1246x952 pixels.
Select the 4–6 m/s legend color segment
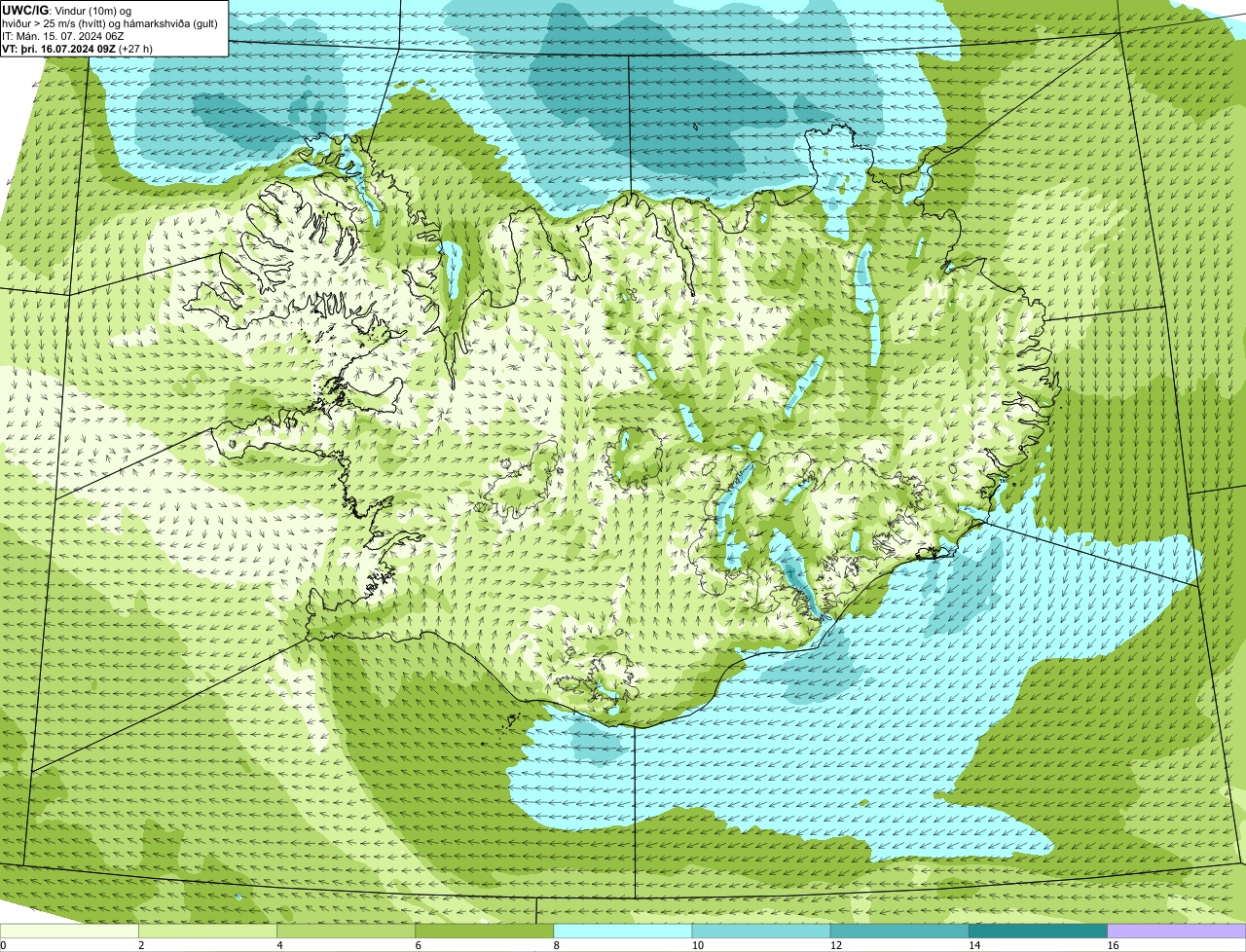(348, 932)
